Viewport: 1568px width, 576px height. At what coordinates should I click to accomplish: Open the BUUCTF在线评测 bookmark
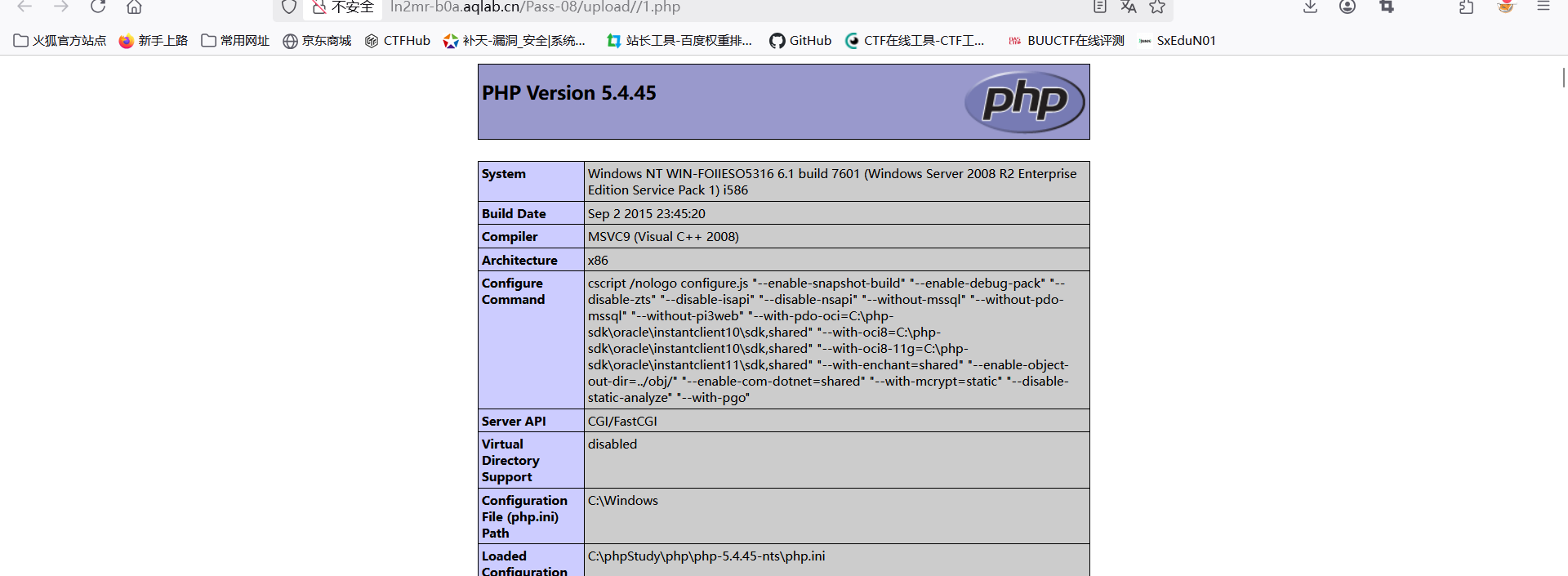(x=1066, y=41)
